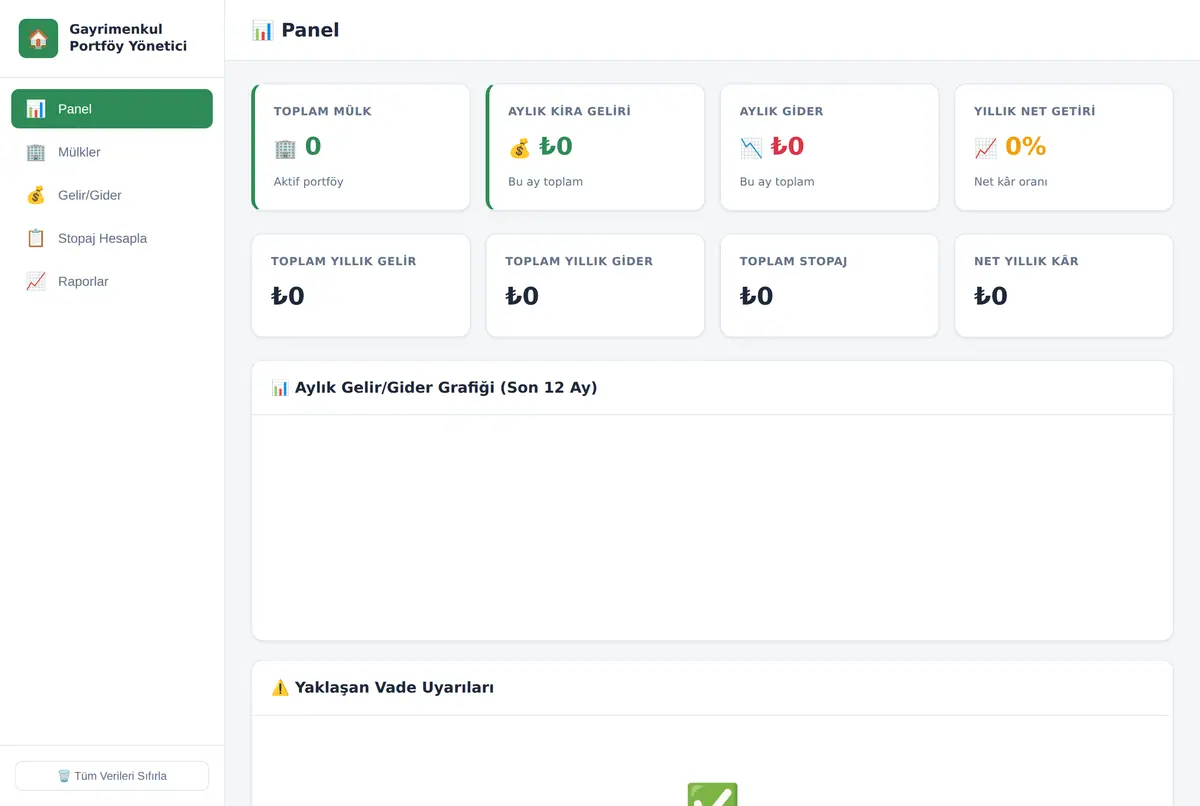1200x806 pixels.
Task: Click the red ₺0 monthly expense value
Action: click(x=788, y=147)
